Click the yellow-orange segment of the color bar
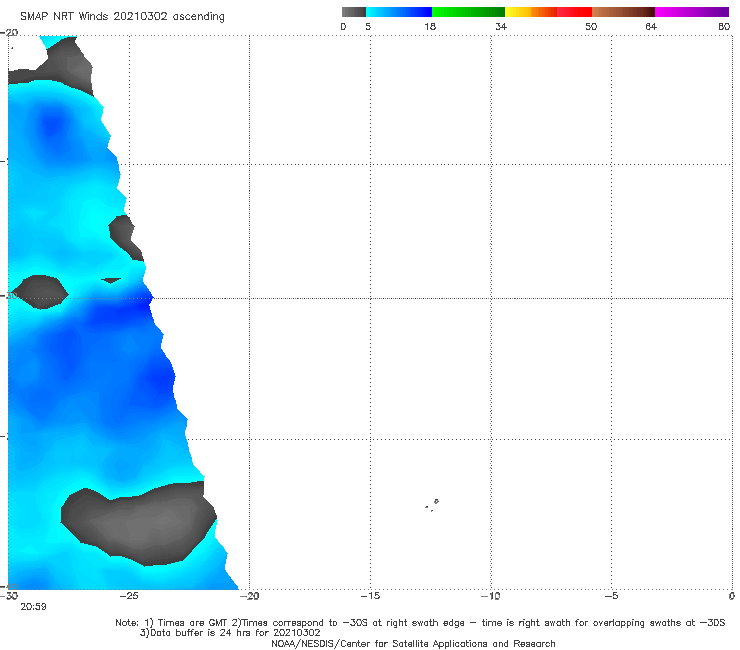 click(x=531, y=12)
